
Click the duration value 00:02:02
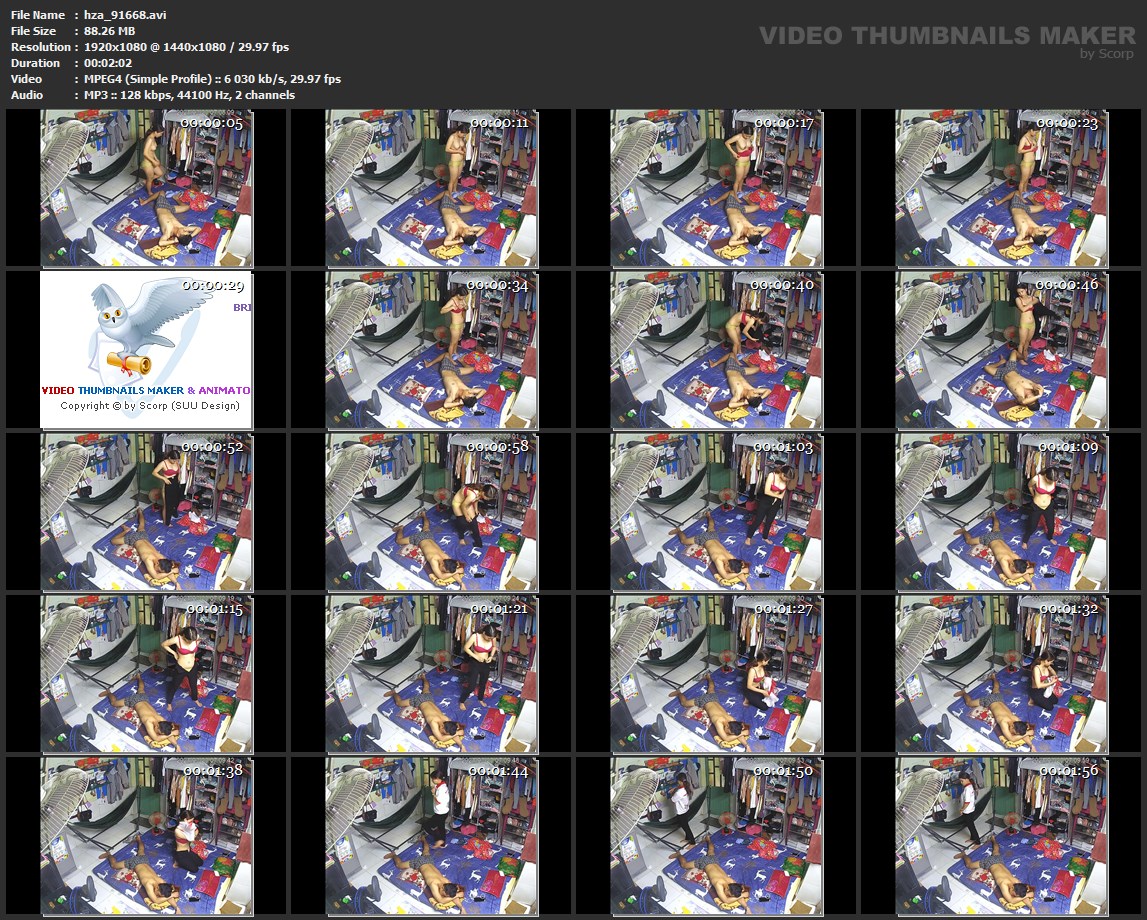pyautogui.click(x=108, y=63)
